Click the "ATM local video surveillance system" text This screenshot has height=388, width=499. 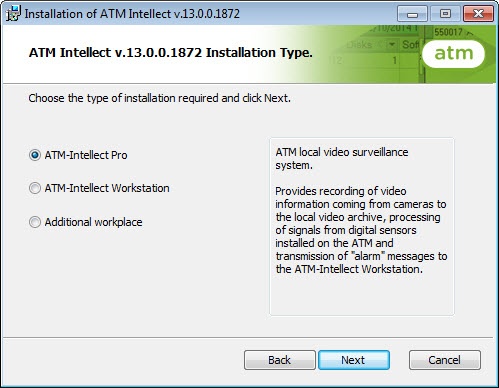[x=342, y=159]
